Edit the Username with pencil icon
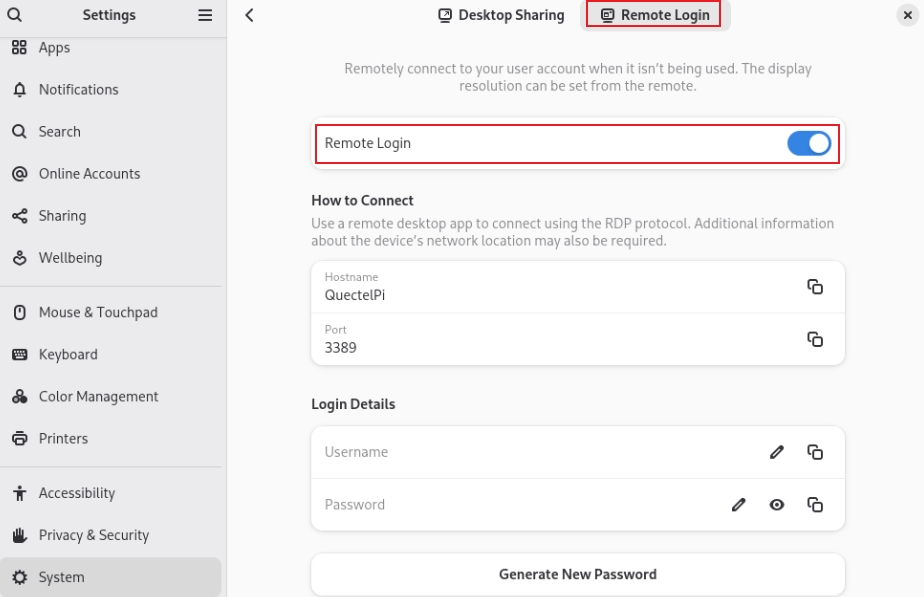Screen dimensions: 924x597 [777, 452]
